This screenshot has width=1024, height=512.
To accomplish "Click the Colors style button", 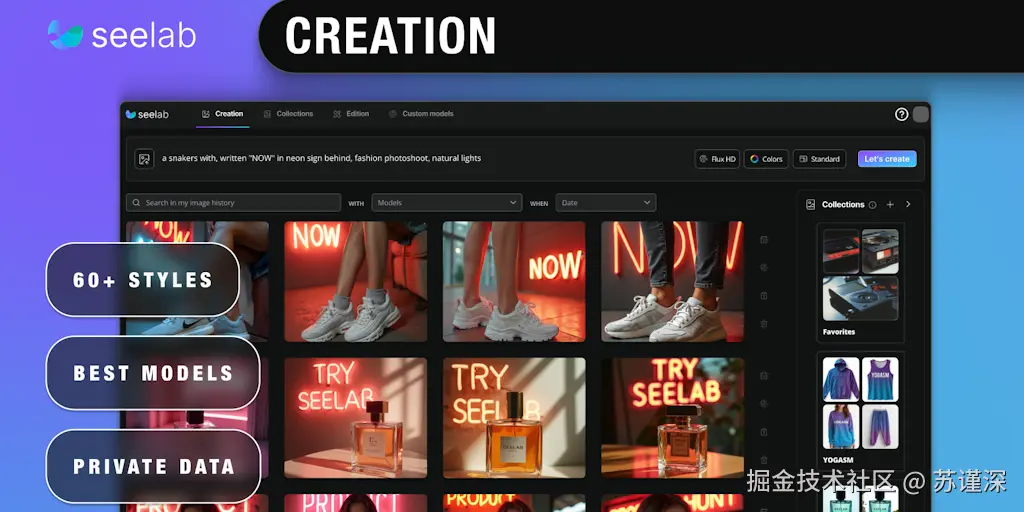I will click(x=766, y=159).
